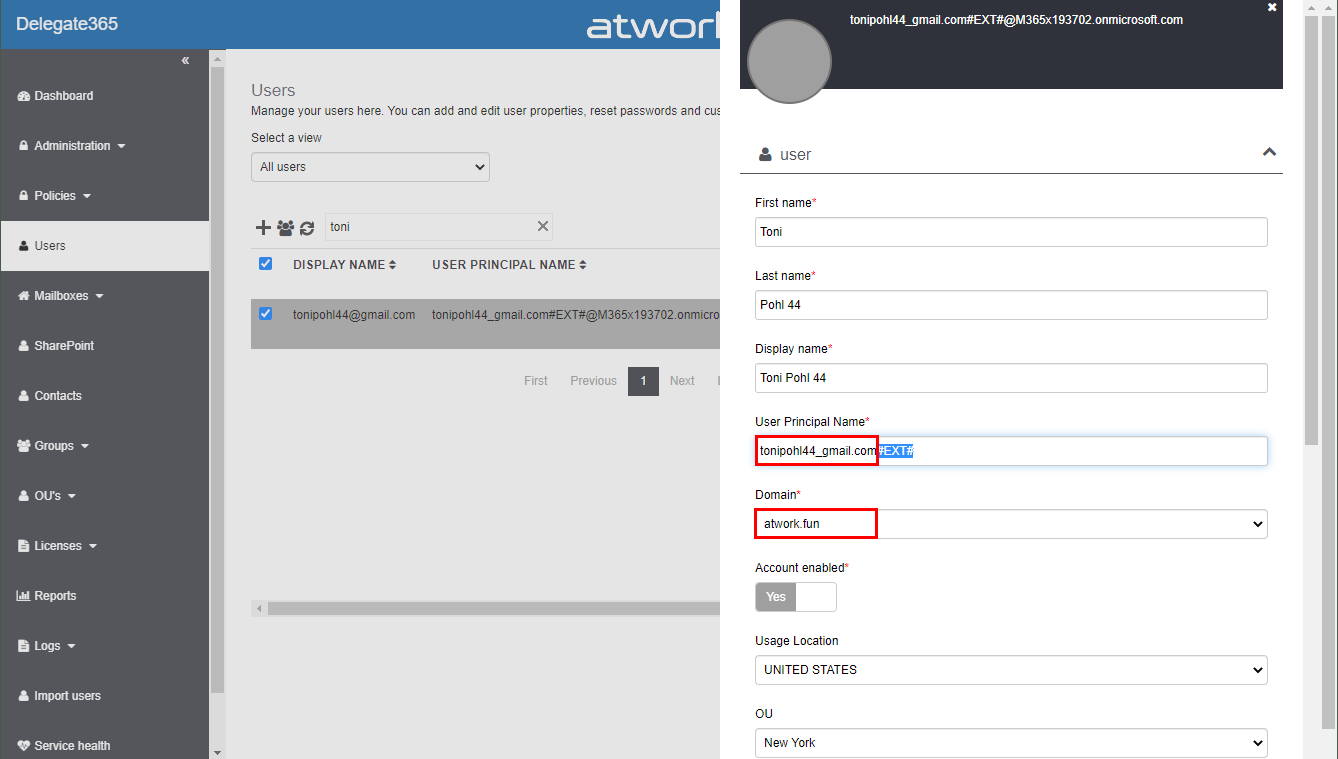Click the user avatar placeholder

pos(789,61)
